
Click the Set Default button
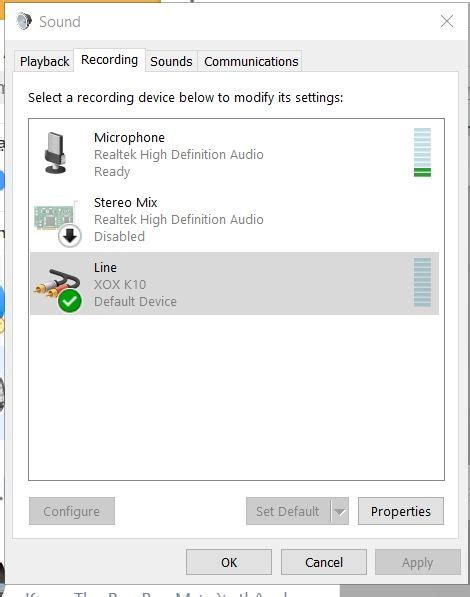[288, 511]
